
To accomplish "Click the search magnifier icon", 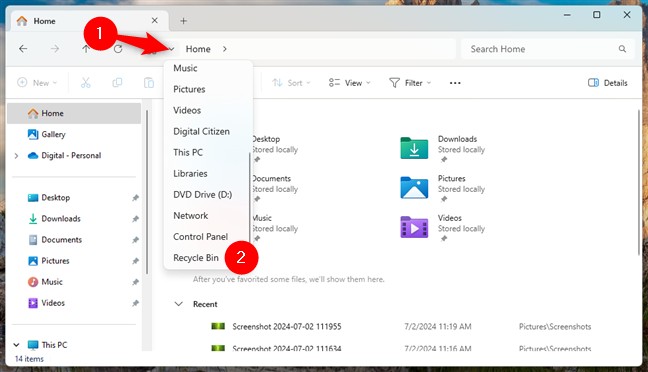I will (x=622, y=49).
